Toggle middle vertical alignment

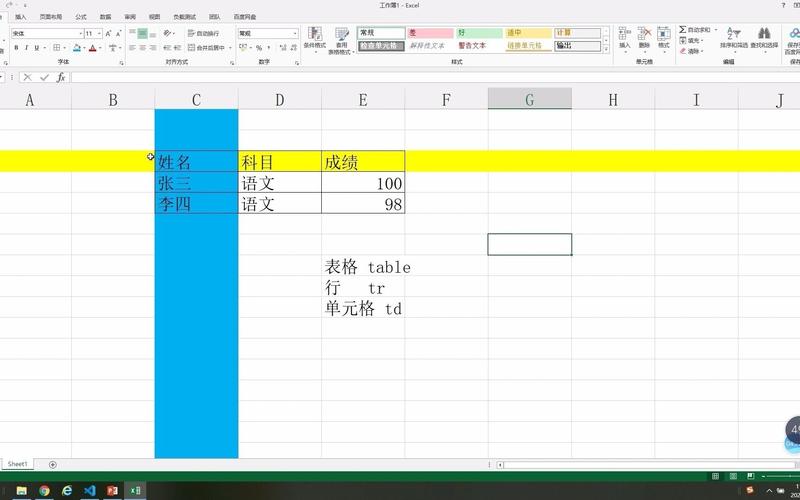[143, 33]
